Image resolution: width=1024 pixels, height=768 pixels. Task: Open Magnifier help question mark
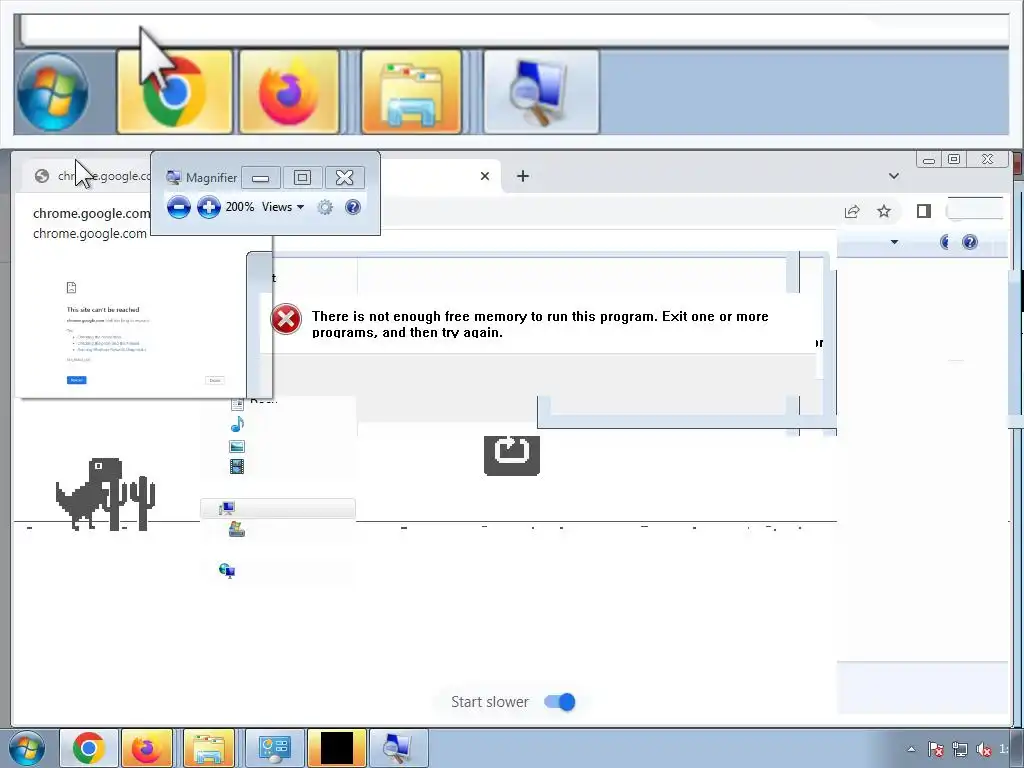(x=353, y=208)
